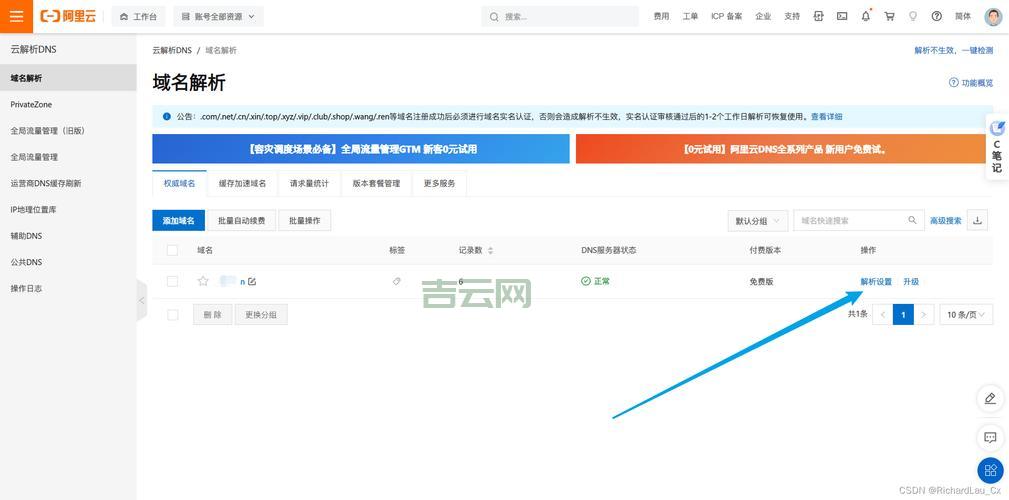Focus the top 搜索 search field
1009x500 pixels.
pos(560,17)
